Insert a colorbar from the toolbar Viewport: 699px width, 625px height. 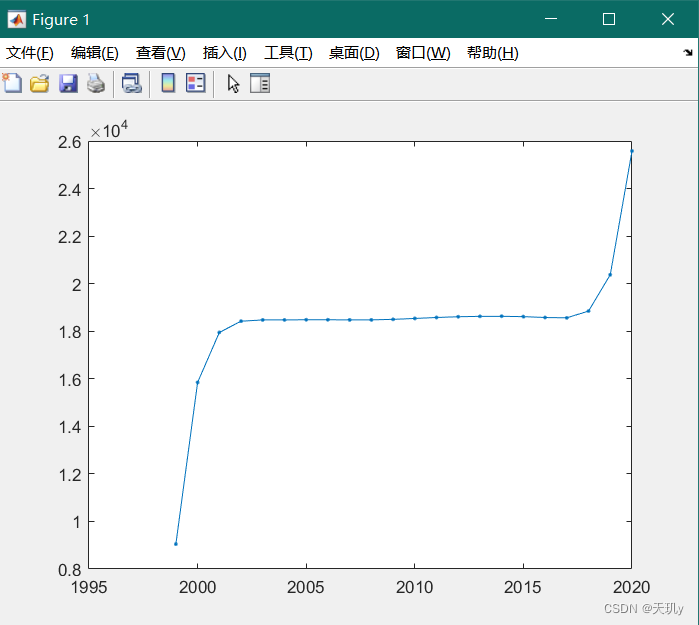click(x=168, y=83)
